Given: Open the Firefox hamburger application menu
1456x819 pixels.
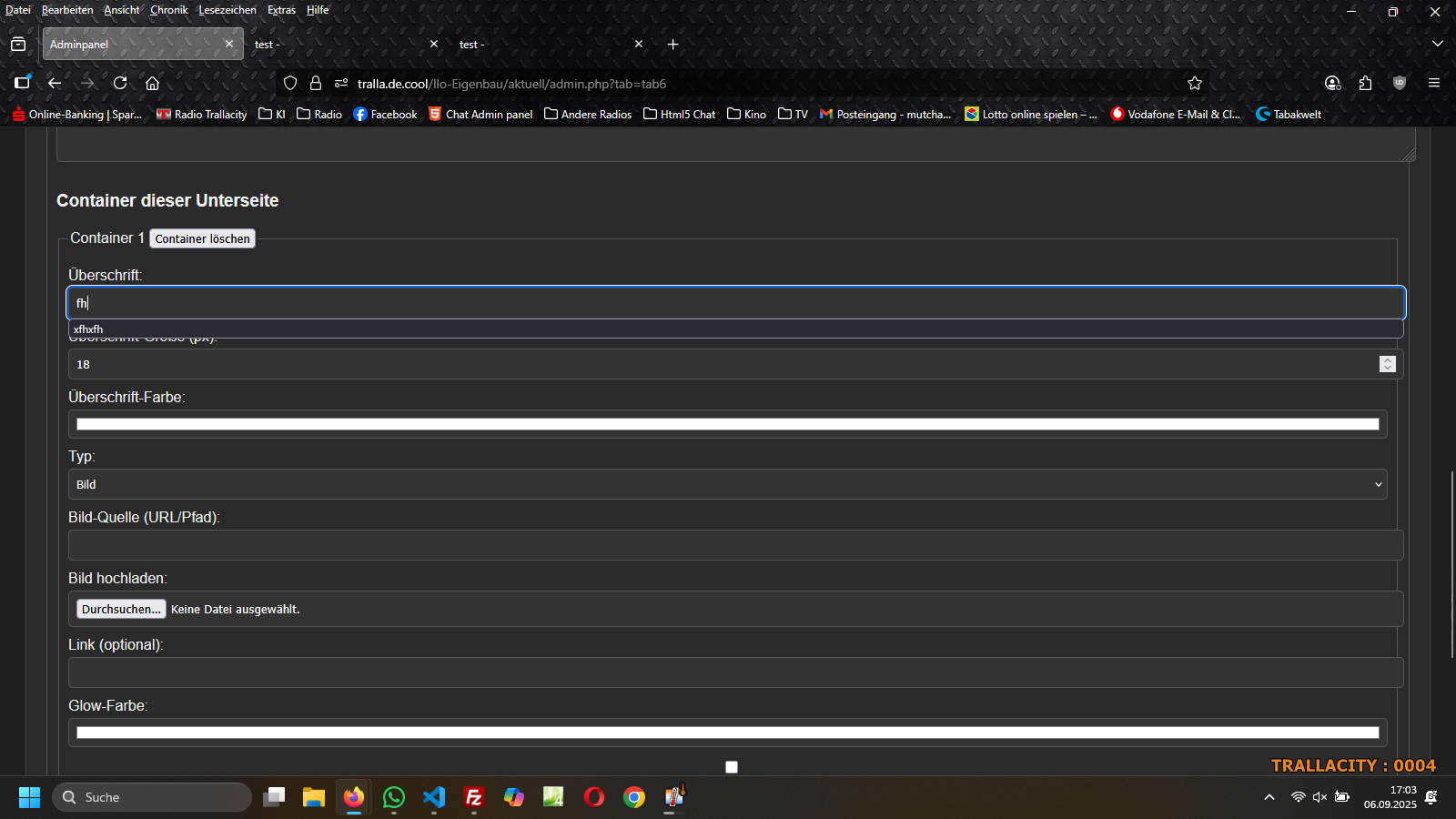Looking at the screenshot, I should tap(1434, 83).
